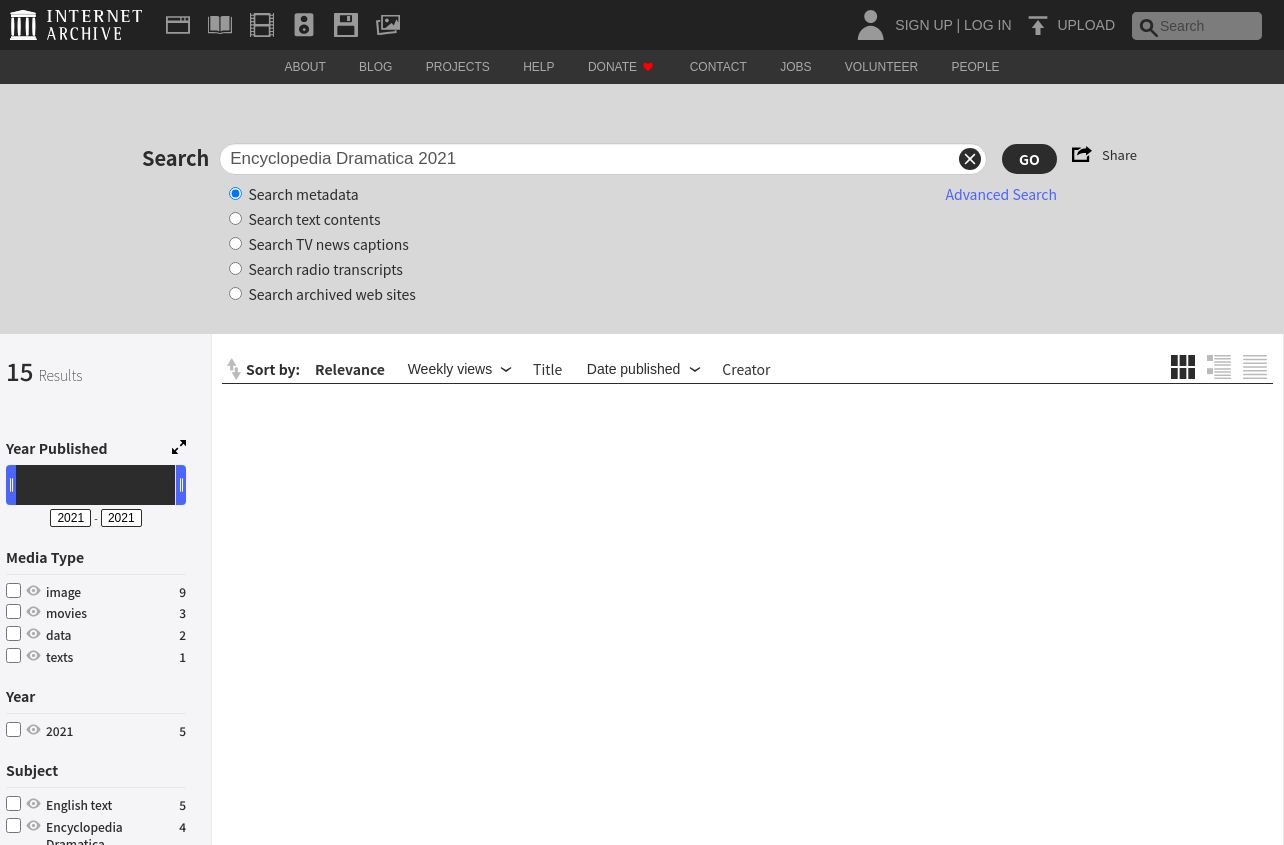This screenshot has height=845, width=1284.
Task: Open the CONTACT menu item
Action: pyautogui.click(x=718, y=67)
